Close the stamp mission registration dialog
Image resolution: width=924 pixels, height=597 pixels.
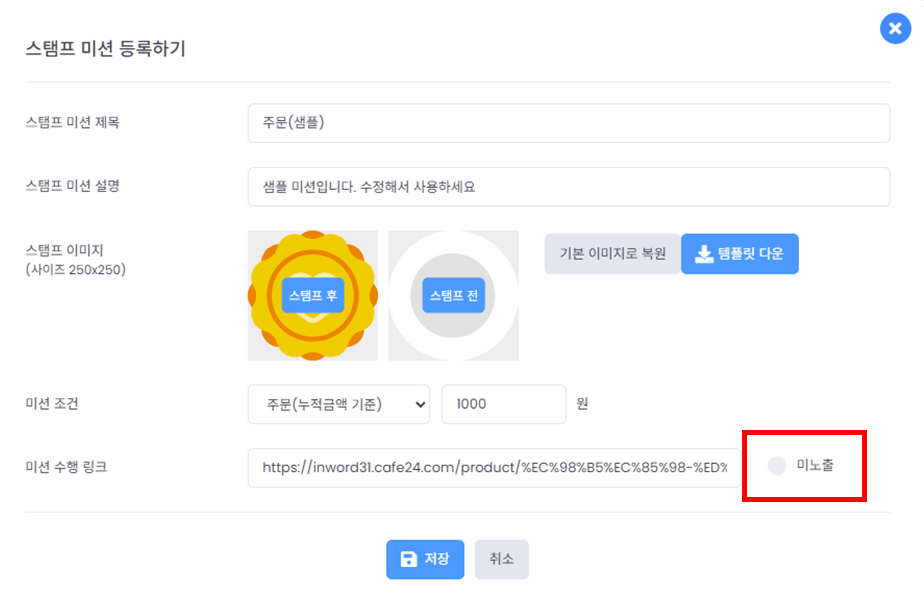point(893,29)
